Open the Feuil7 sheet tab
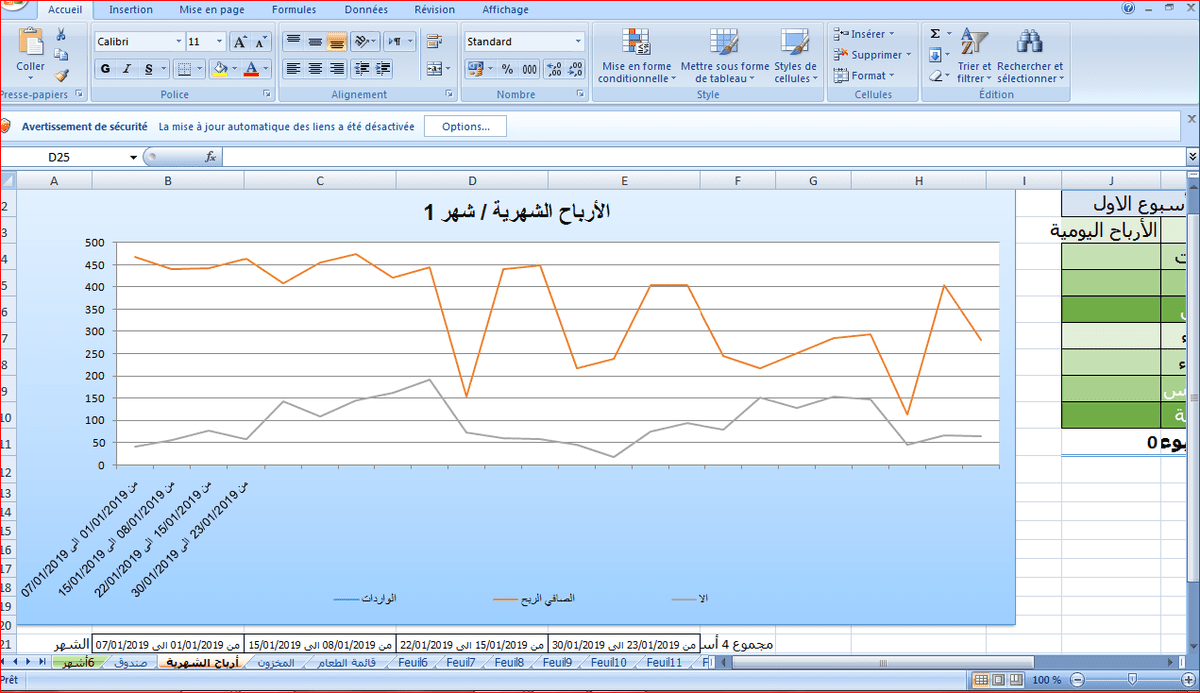The width and height of the screenshot is (1200, 693). point(461,662)
